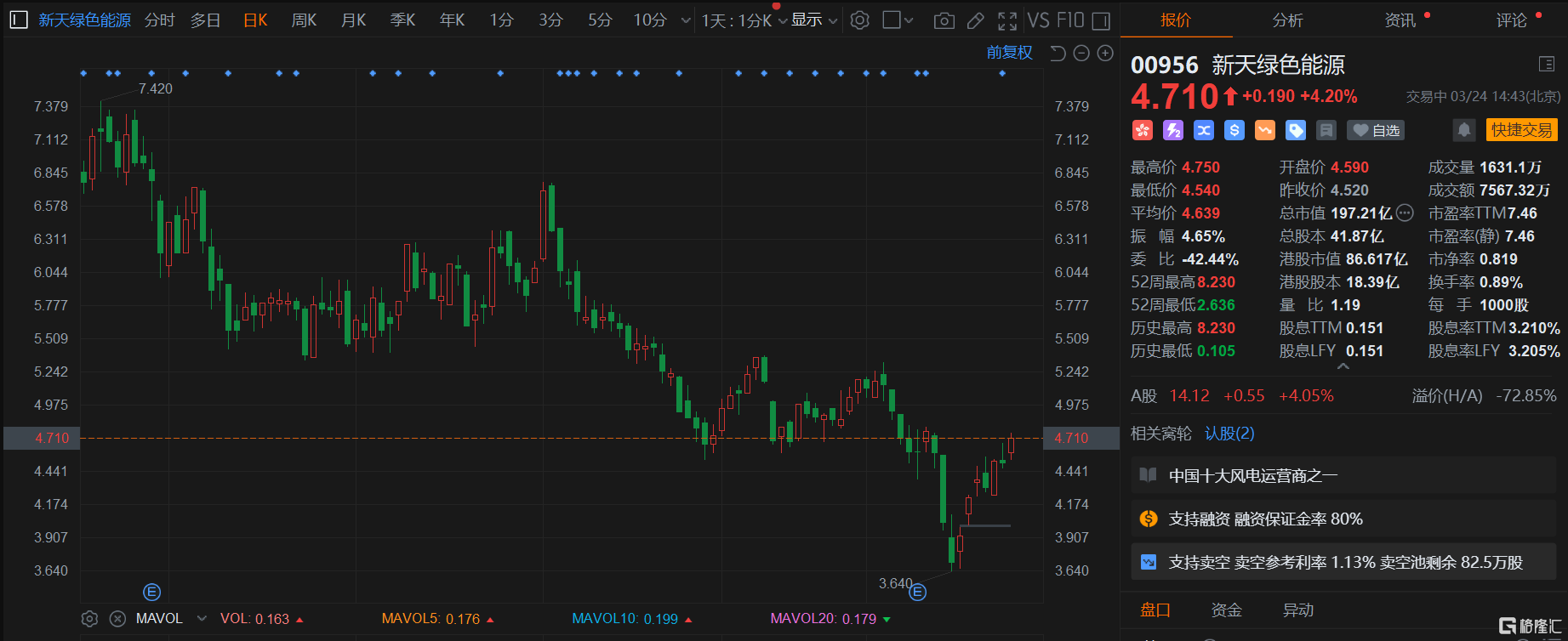Screen dimensions: 1568x641
Task: Switch to 分时 intraday view
Action: click(x=159, y=20)
